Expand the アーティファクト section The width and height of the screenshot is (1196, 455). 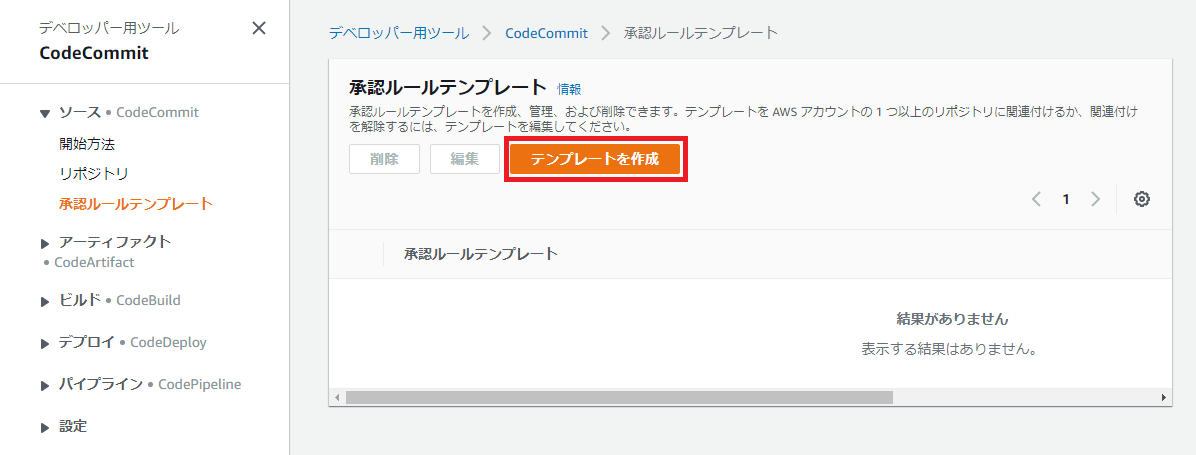pyautogui.click(x=45, y=242)
